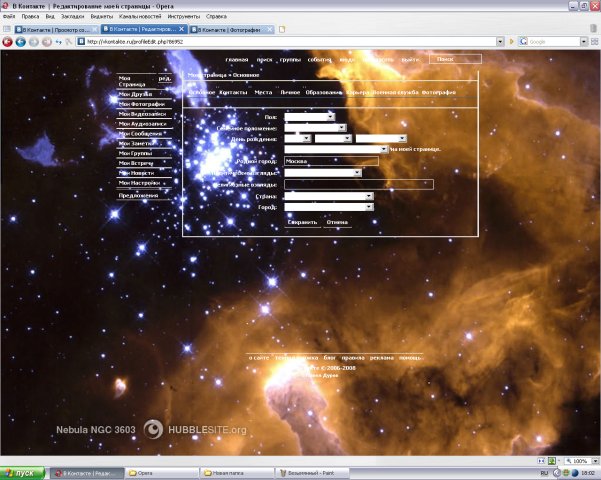Image resolution: width=601 pixels, height=480 pixels.
Task: Open the Инструменты menu
Action: pyautogui.click(x=184, y=16)
